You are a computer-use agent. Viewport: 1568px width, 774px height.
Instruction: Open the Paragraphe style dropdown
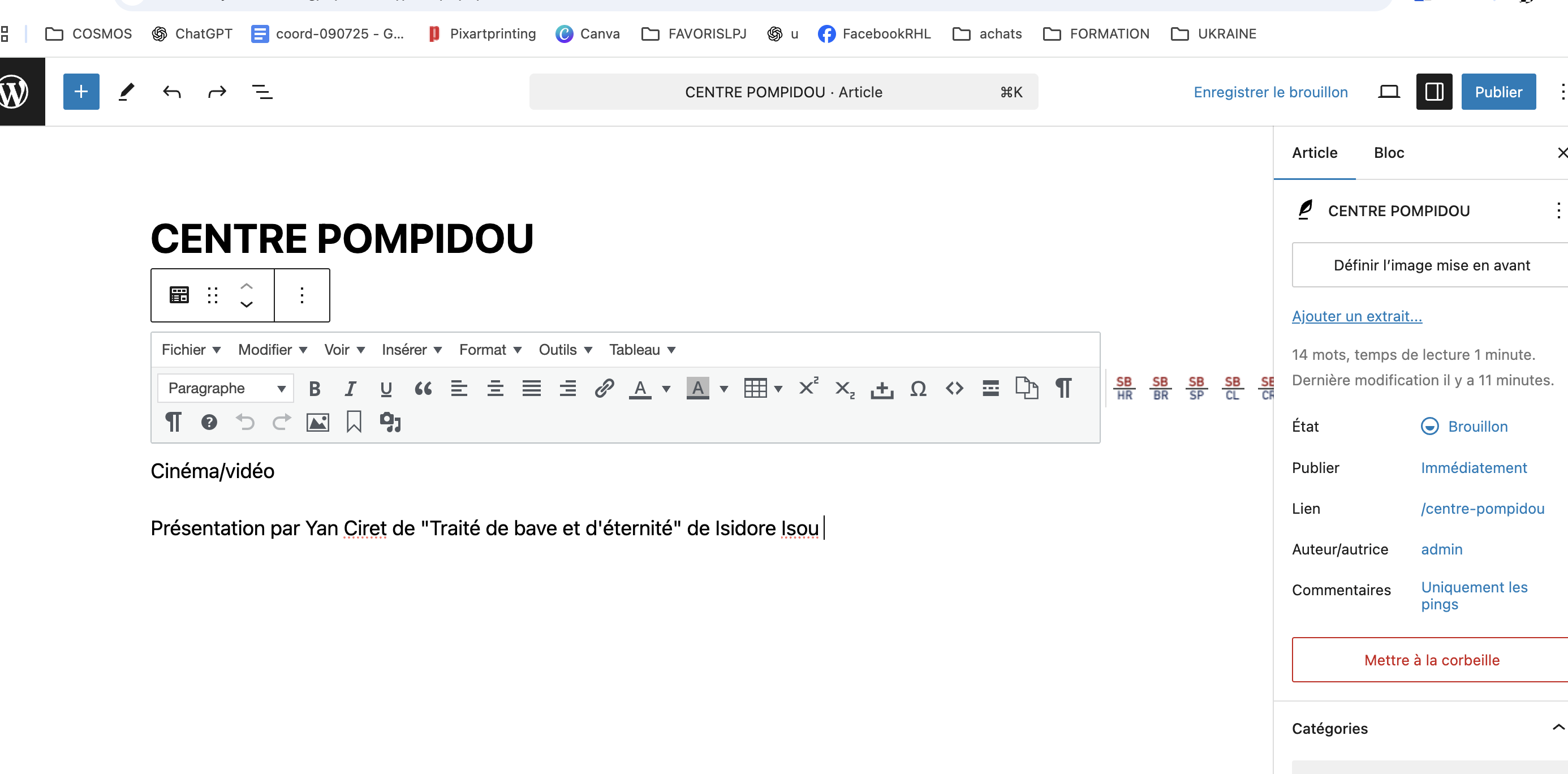(225, 388)
